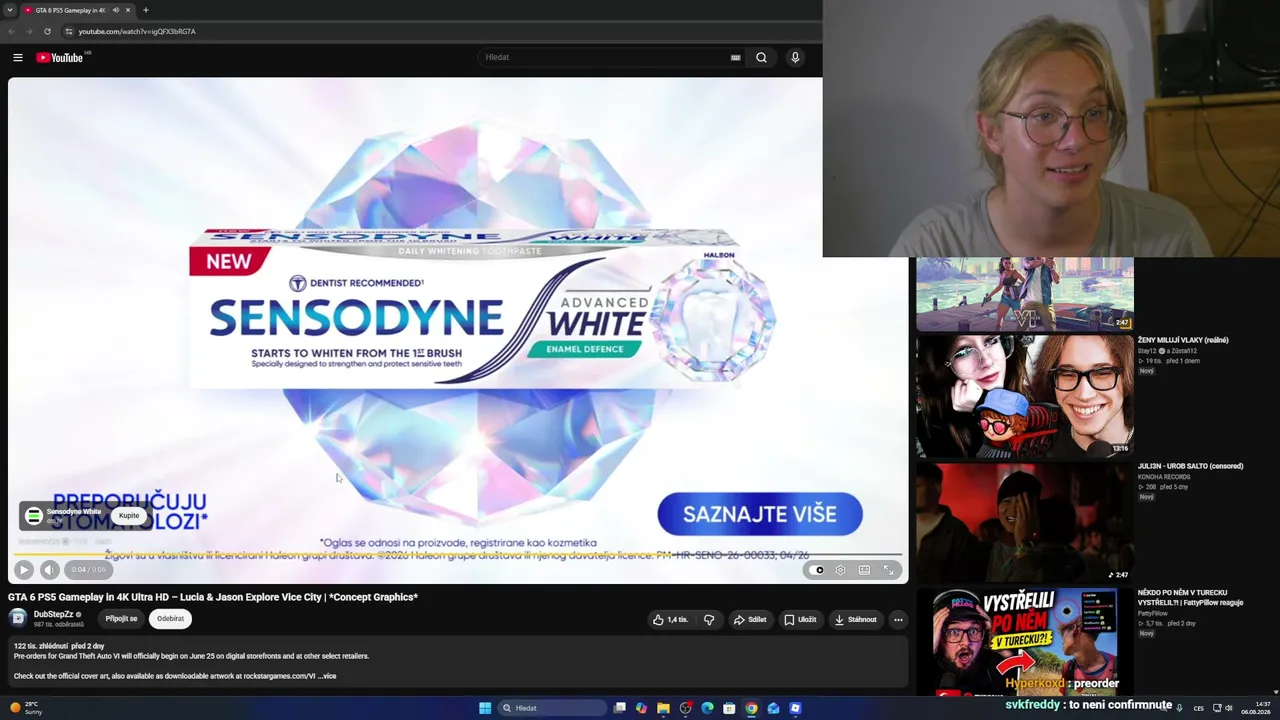
Task: Open File Explorer from the taskbar
Action: [x=663, y=708]
